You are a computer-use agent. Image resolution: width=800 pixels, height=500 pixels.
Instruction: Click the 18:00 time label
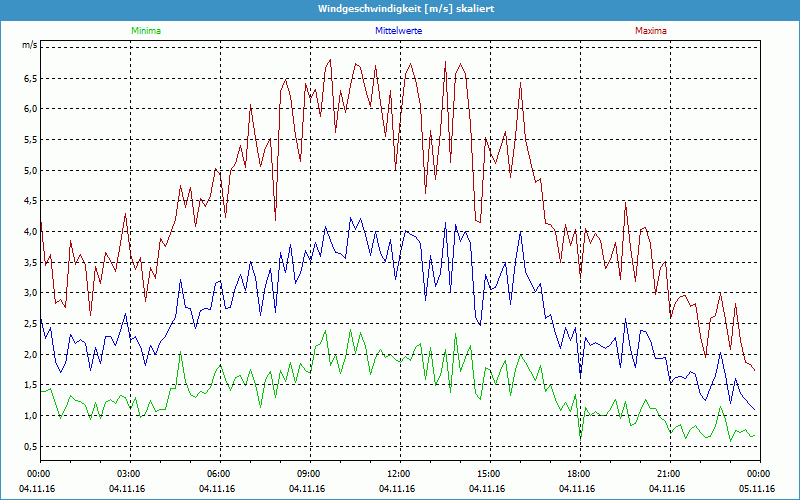click(x=580, y=474)
